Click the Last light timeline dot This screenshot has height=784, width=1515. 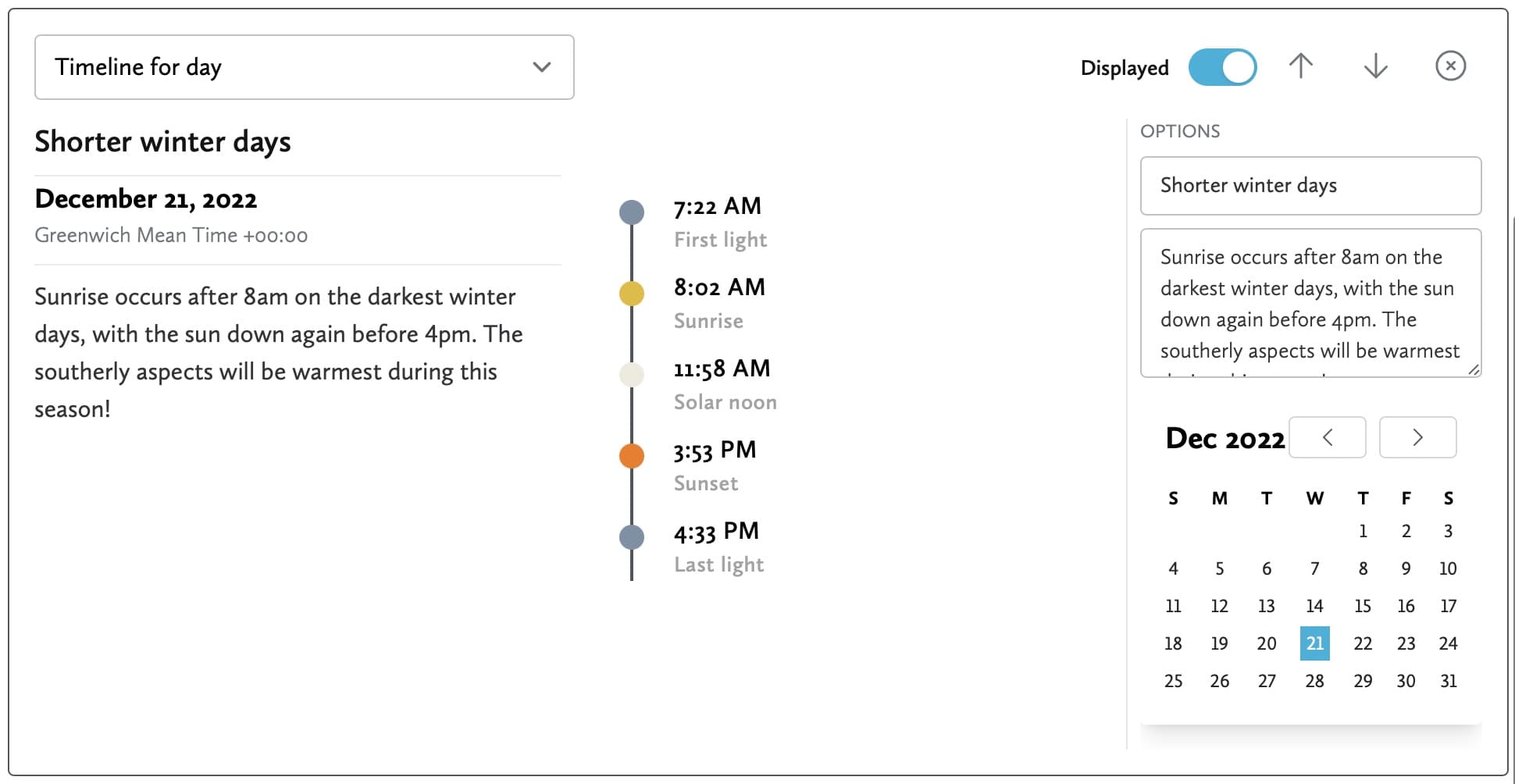point(632,536)
